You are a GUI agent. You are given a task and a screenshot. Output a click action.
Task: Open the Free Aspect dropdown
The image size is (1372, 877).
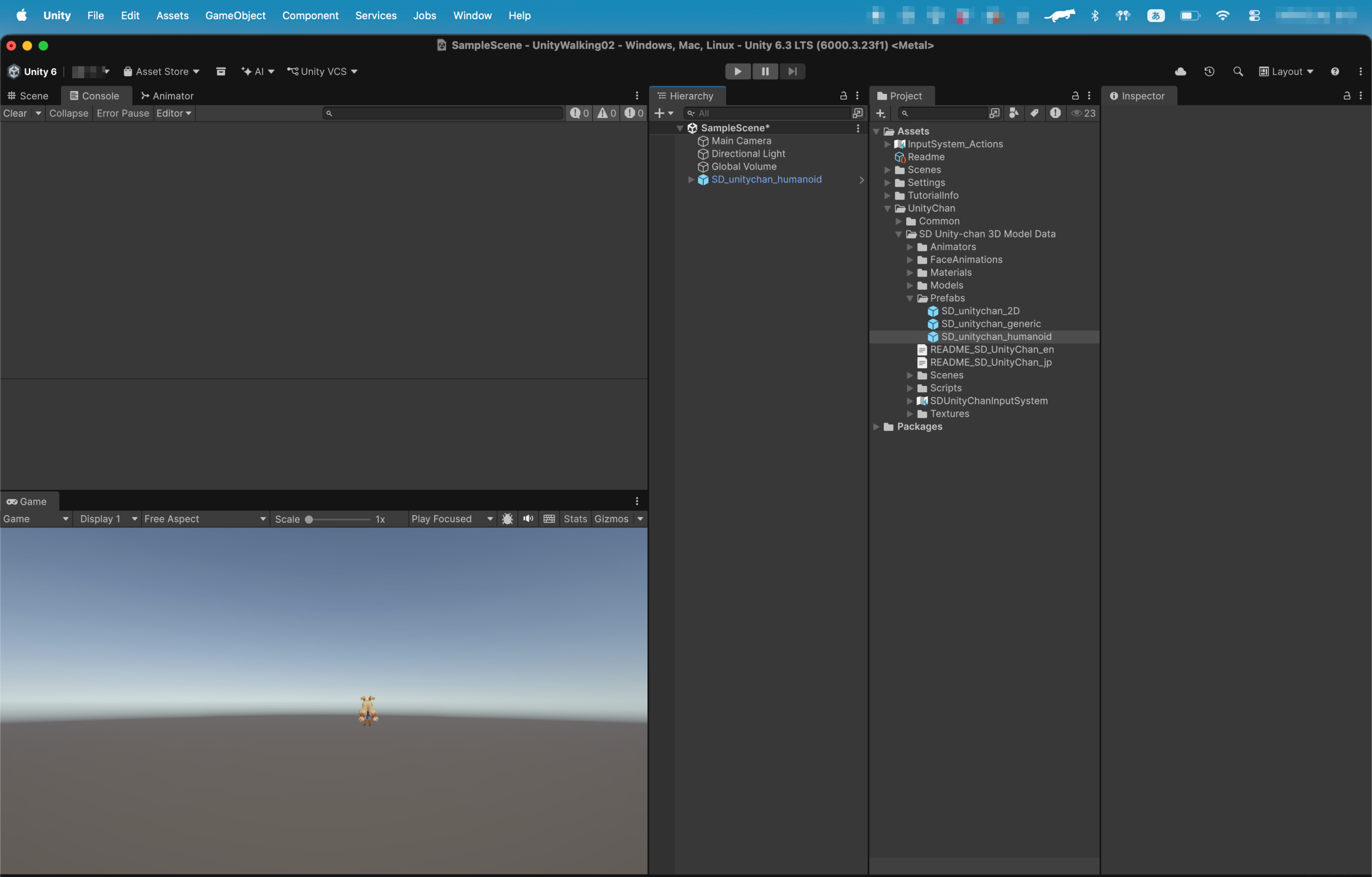[205, 518]
